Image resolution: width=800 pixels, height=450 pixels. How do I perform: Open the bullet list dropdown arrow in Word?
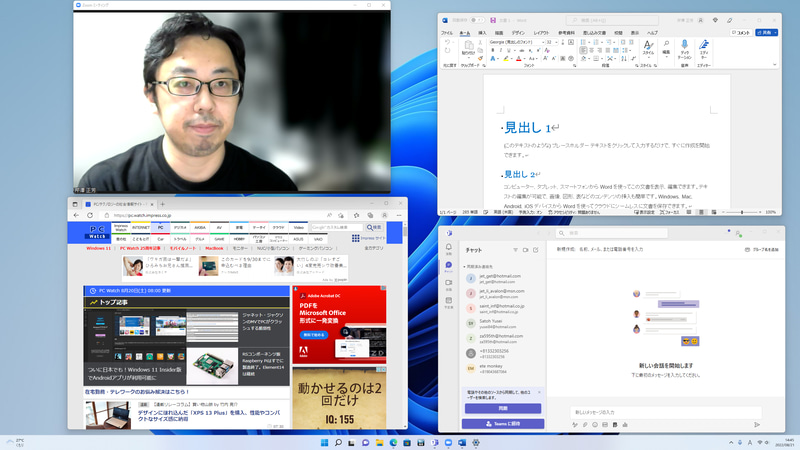pyautogui.click(x=589, y=42)
